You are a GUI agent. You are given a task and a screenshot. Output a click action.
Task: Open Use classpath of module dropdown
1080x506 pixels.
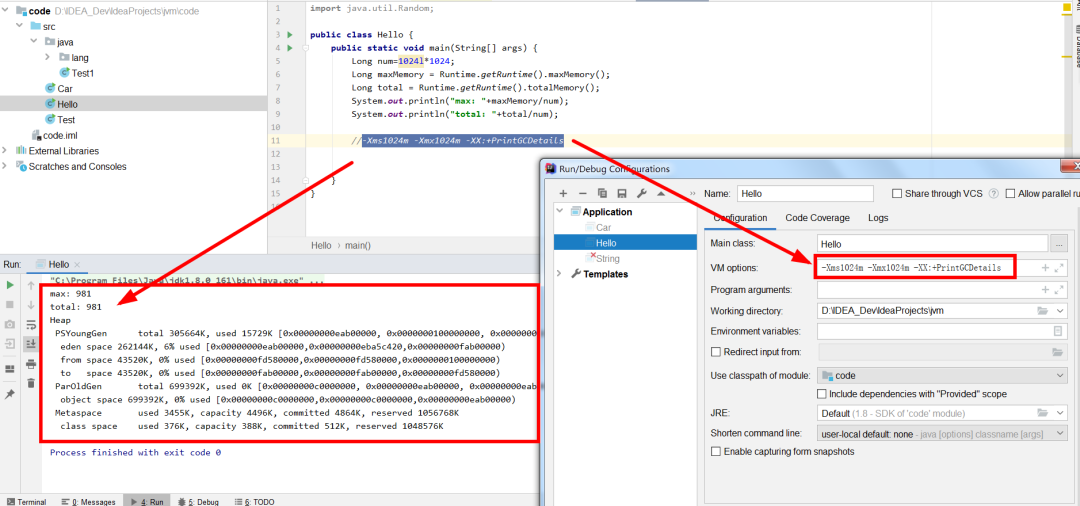[1059, 376]
